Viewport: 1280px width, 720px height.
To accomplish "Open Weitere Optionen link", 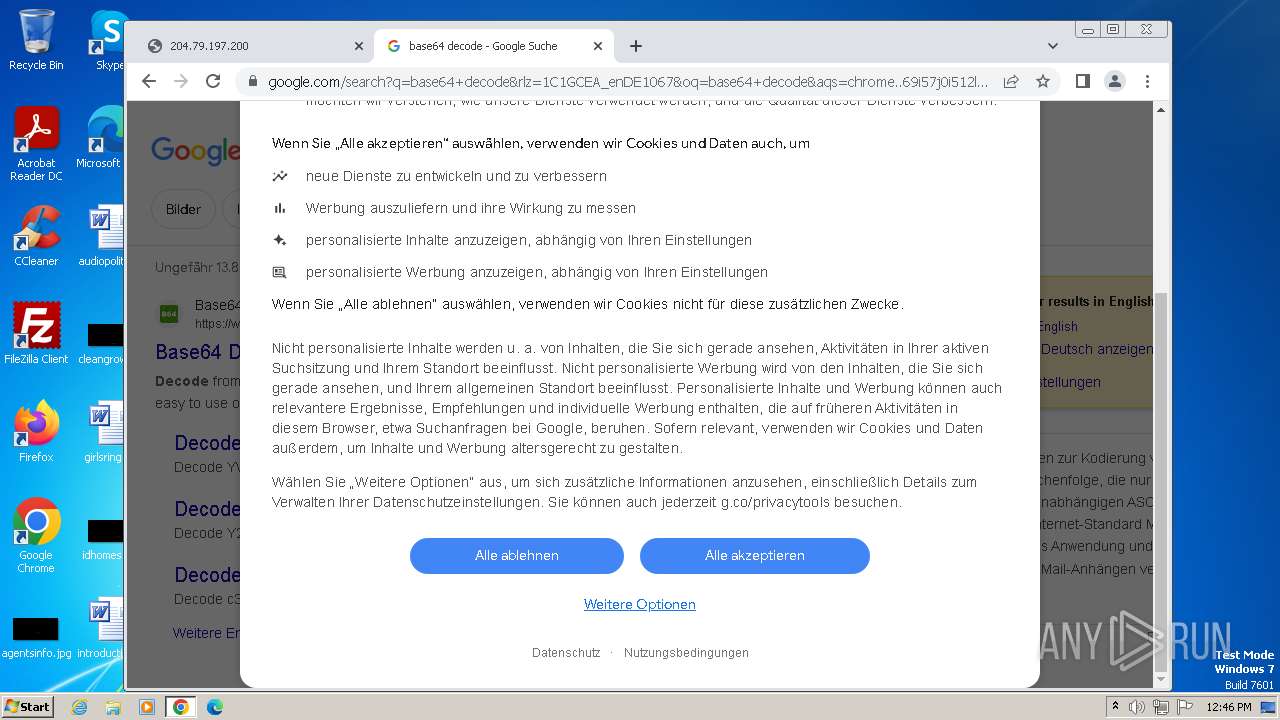I will point(640,604).
